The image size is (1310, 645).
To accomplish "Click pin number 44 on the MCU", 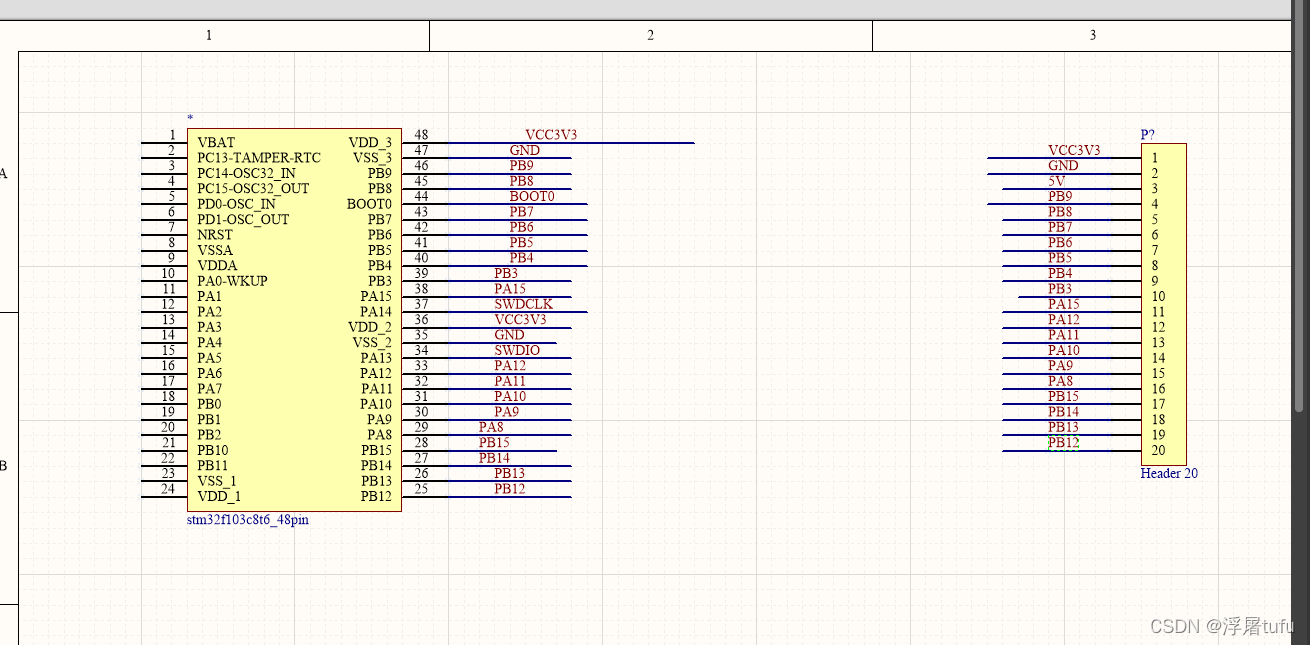I will point(421,196).
